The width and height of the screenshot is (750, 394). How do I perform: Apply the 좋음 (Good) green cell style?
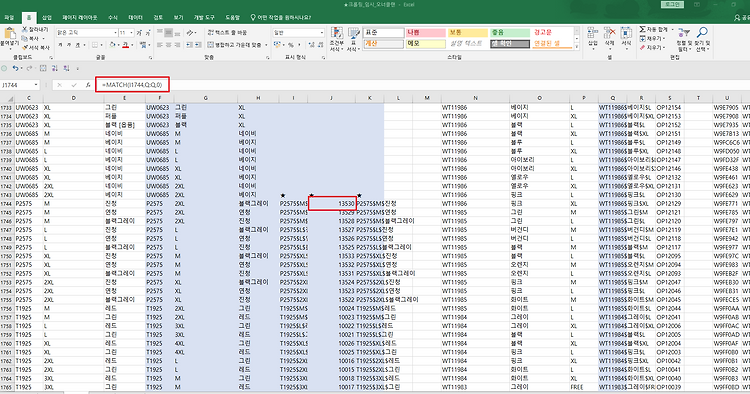tap(509, 33)
